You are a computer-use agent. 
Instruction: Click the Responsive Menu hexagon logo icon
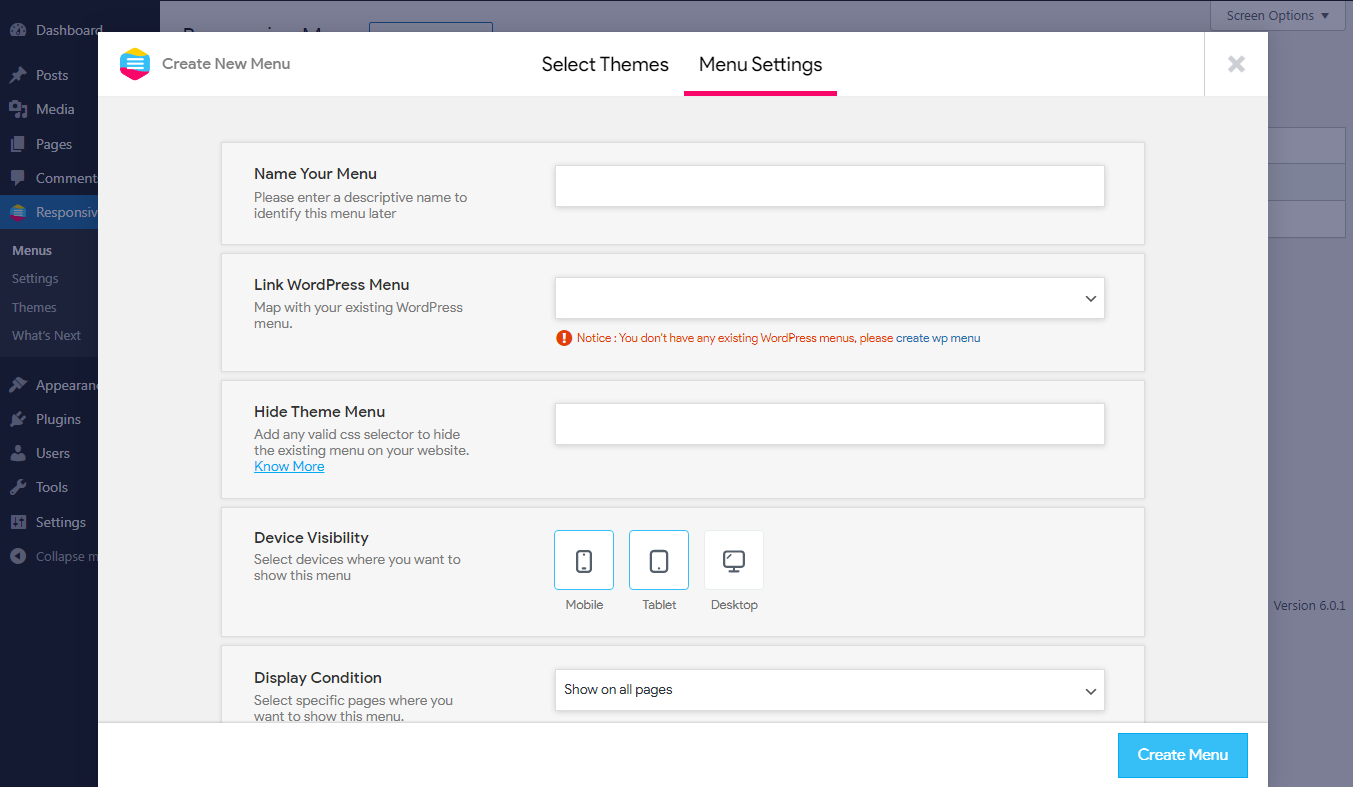click(134, 64)
